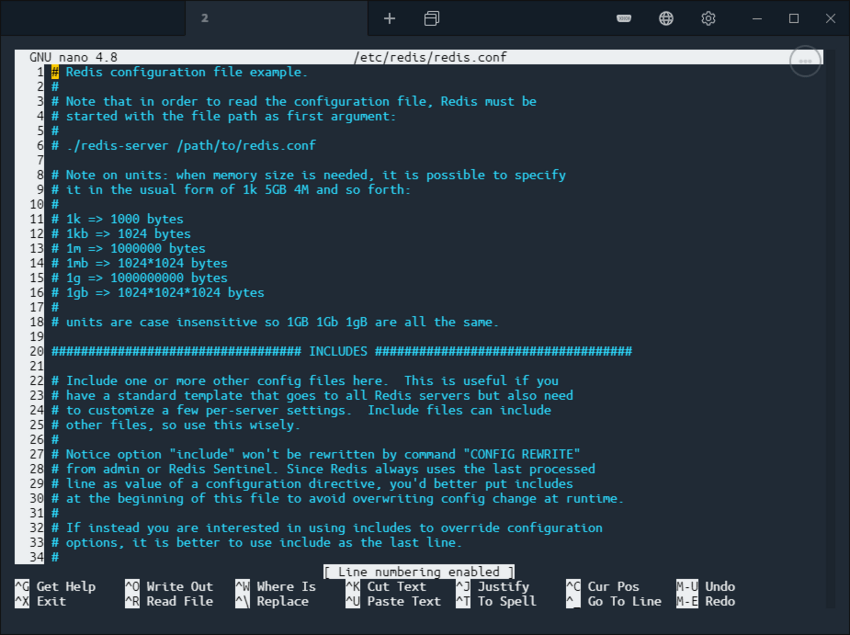The height and width of the screenshot is (635, 850).
Task: Toggle the on-screen keyboard icon
Action: click(x=623, y=17)
